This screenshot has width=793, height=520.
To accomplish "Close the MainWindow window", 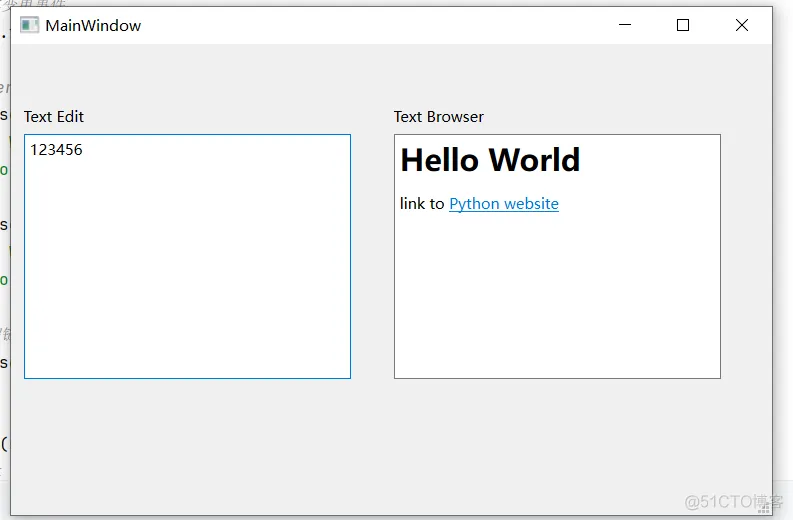I will (741, 25).
